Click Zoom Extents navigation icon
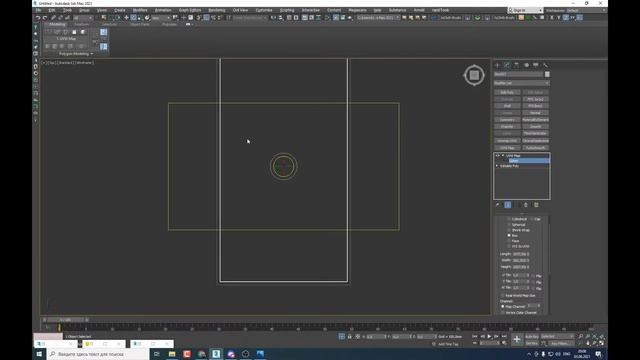This screenshot has width=640, height=360. tap(595, 337)
